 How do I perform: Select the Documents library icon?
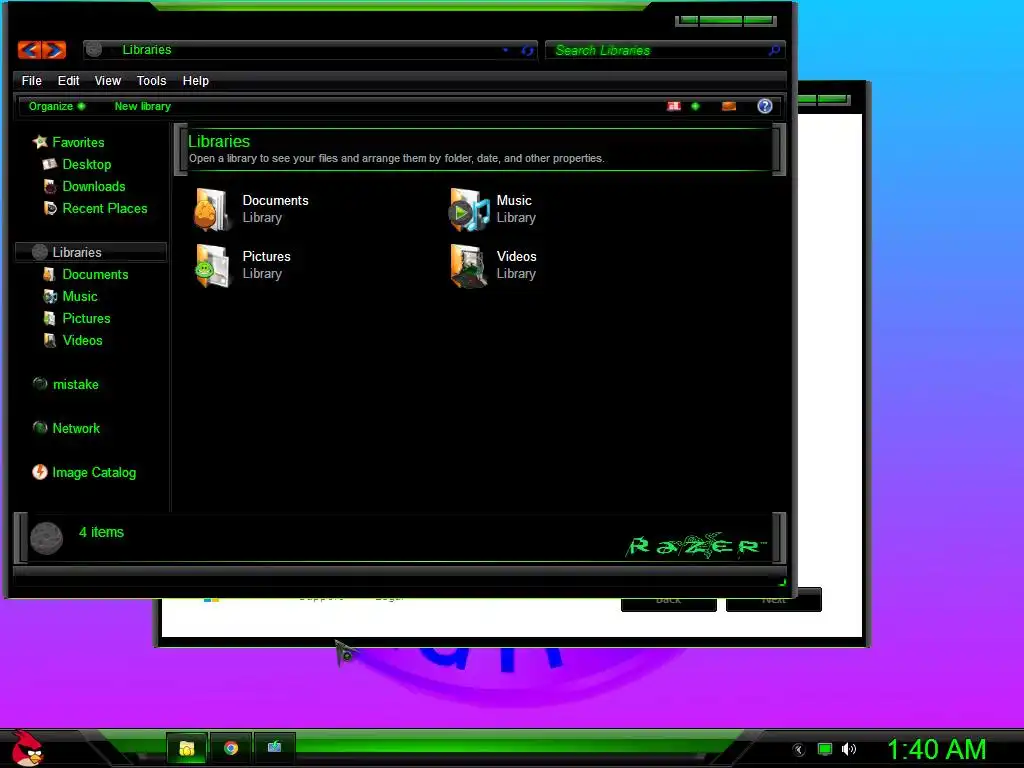point(212,210)
